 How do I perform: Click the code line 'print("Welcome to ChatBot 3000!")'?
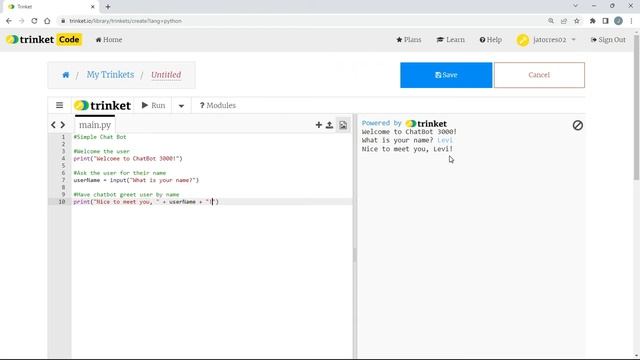click(128, 158)
